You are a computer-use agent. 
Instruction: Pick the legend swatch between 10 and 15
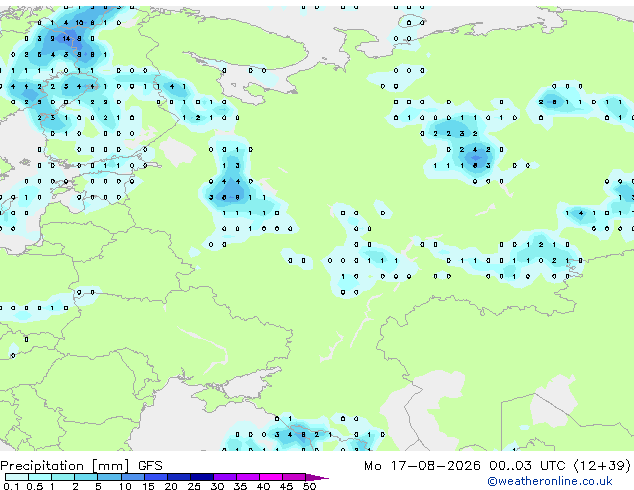pos(133,477)
